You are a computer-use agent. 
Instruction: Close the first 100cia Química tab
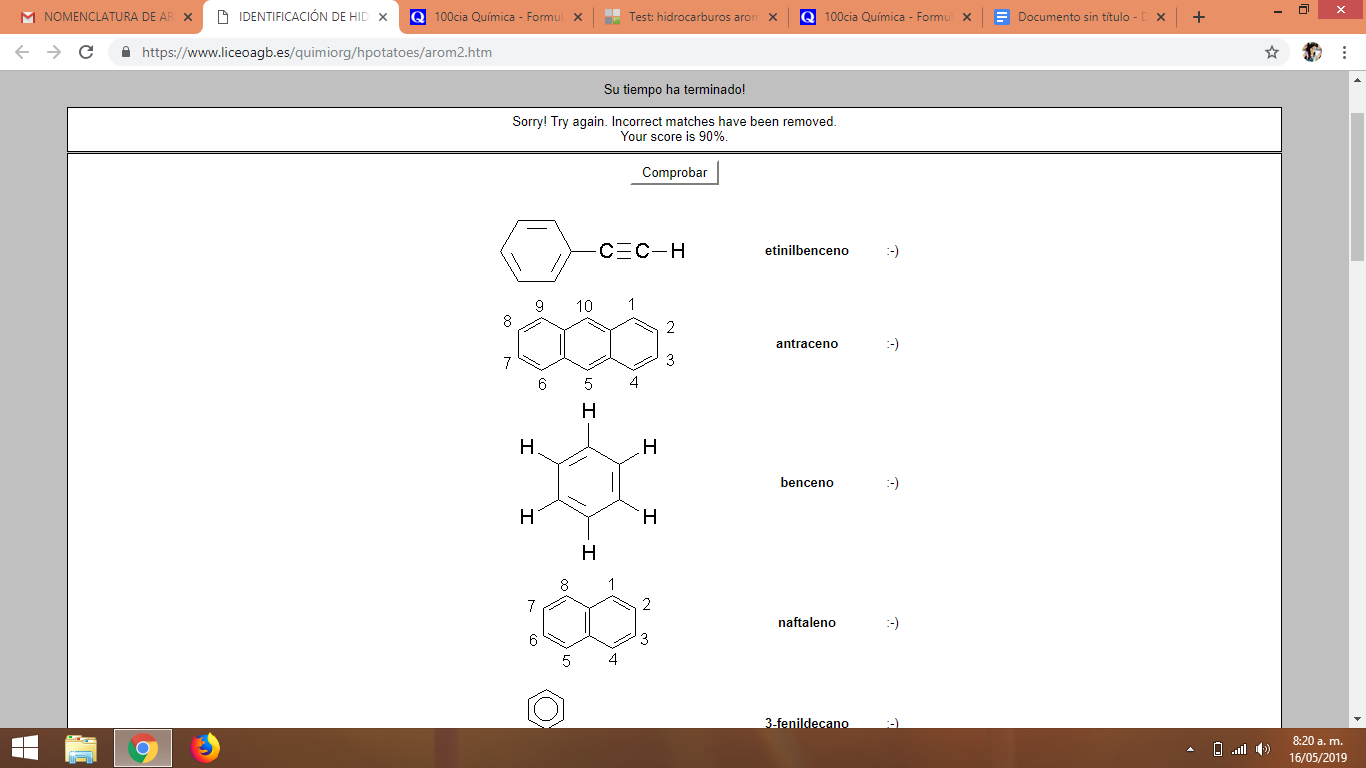pos(577,17)
